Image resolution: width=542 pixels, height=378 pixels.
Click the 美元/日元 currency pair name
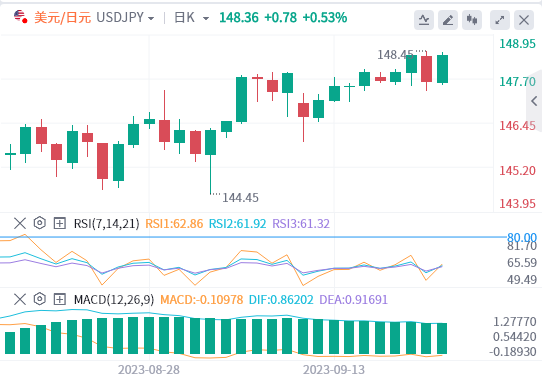coord(62,17)
